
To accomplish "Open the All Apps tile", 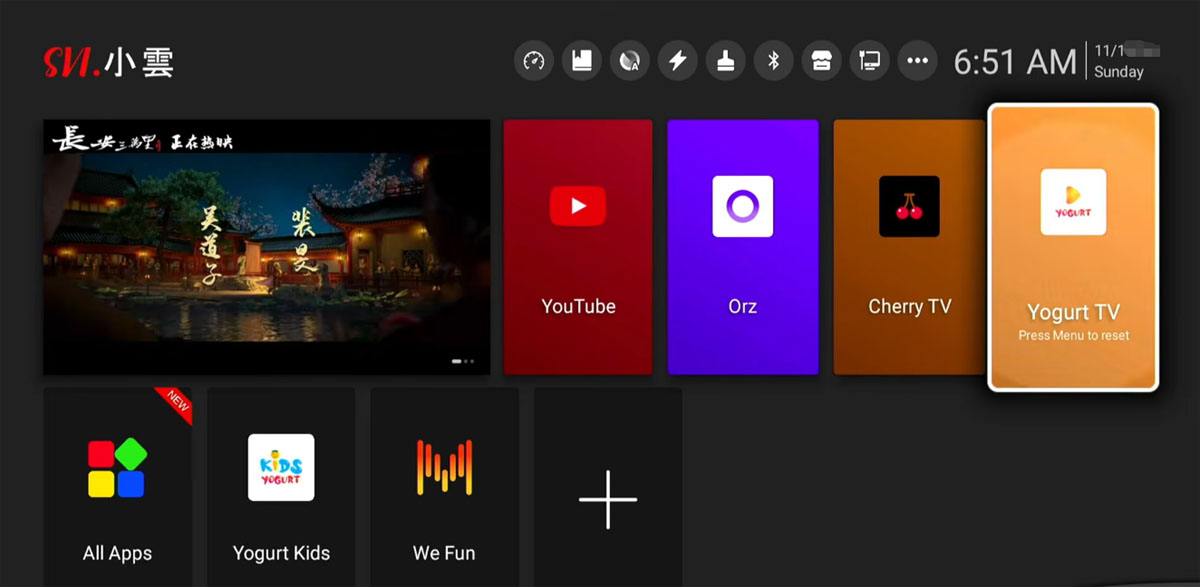I will [118, 487].
